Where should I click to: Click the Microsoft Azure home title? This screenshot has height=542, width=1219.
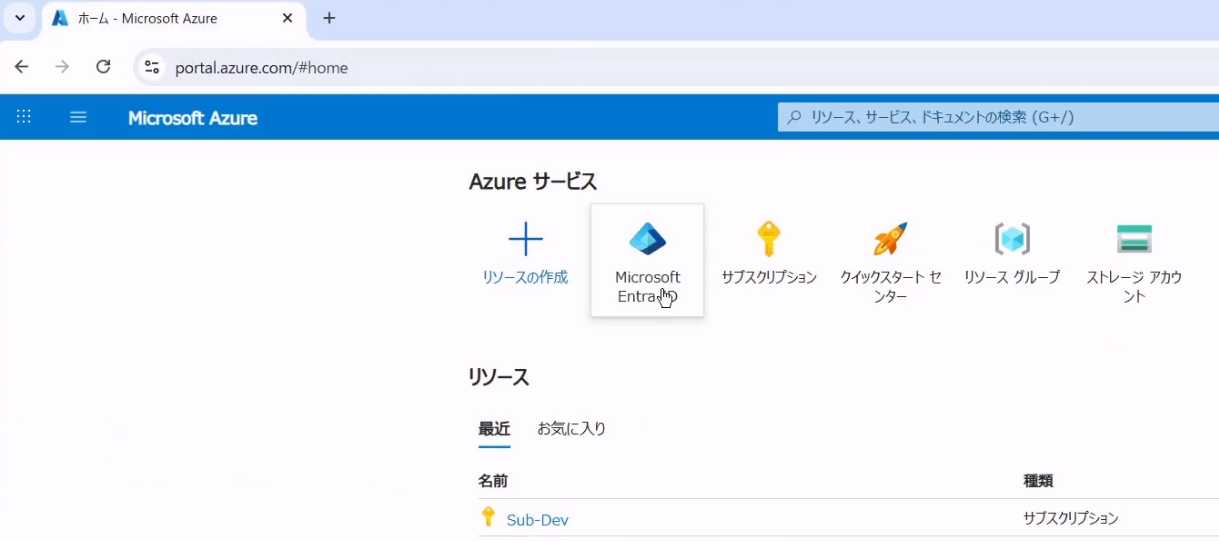[x=192, y=118]
